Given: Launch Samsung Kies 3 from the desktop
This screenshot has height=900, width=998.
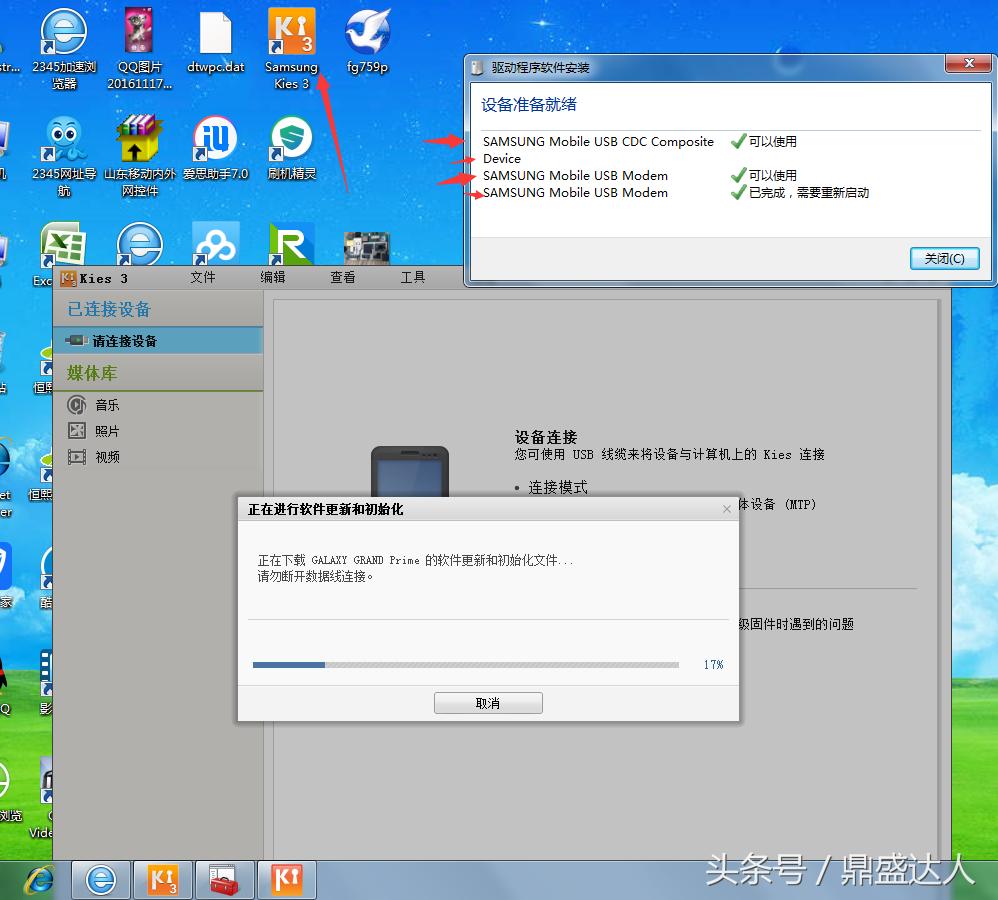Looking at the screenshot, I should (x=291, y=32).
